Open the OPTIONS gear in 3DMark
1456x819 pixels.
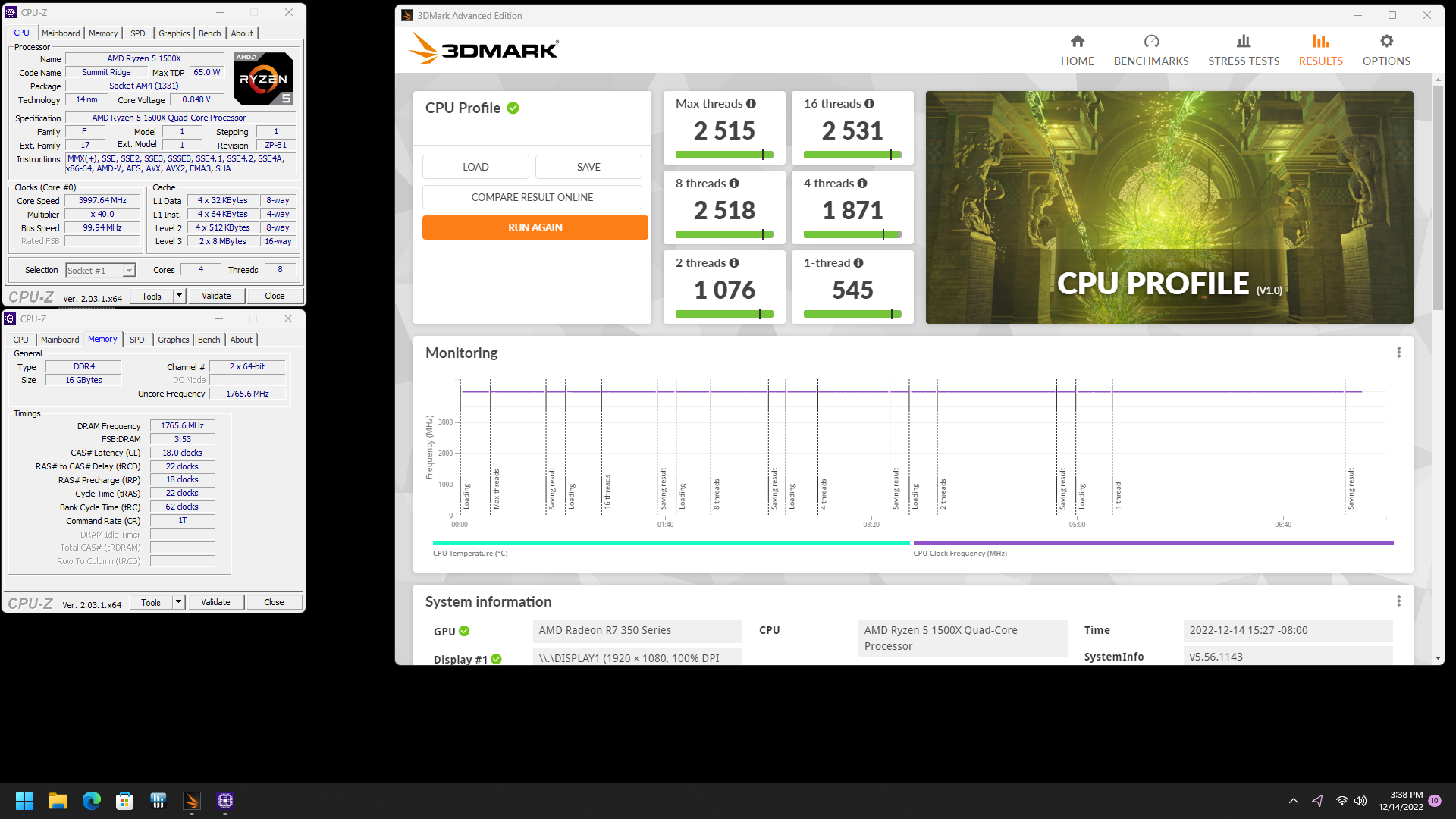click(1386, 51)
